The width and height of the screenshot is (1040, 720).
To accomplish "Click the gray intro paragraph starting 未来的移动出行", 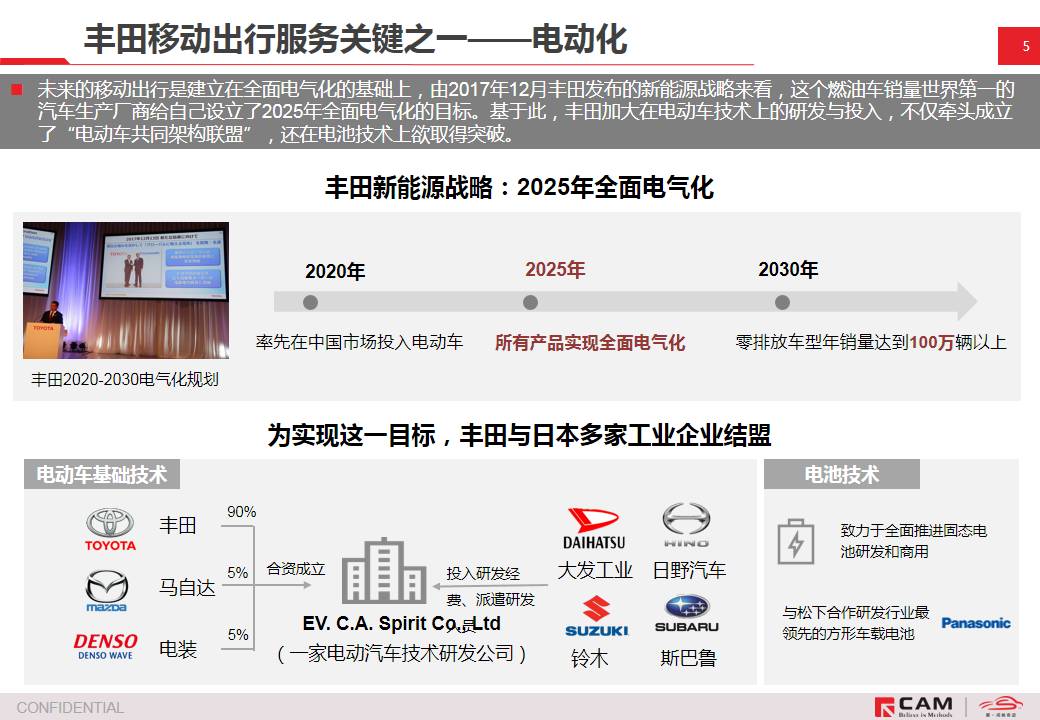I will coord(525,111).
